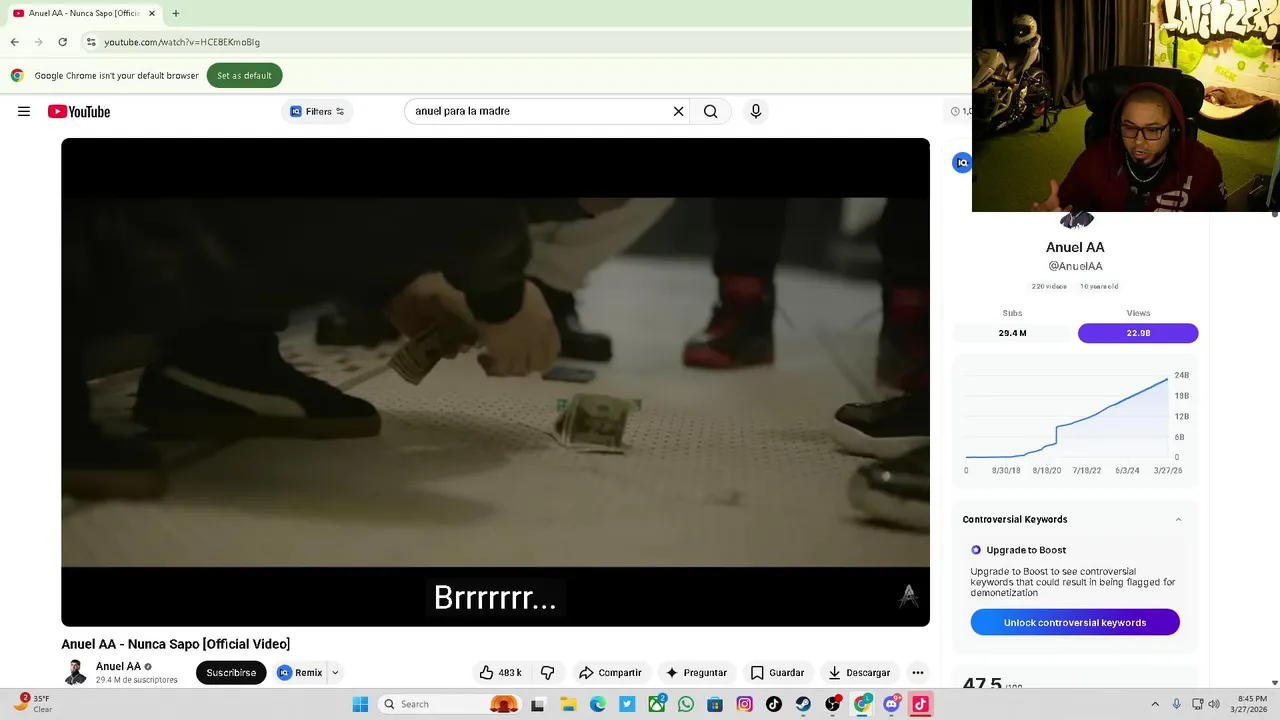The image size is (1280, 720).
Task: Open the Windows Start menu
Action: (360, 704)
